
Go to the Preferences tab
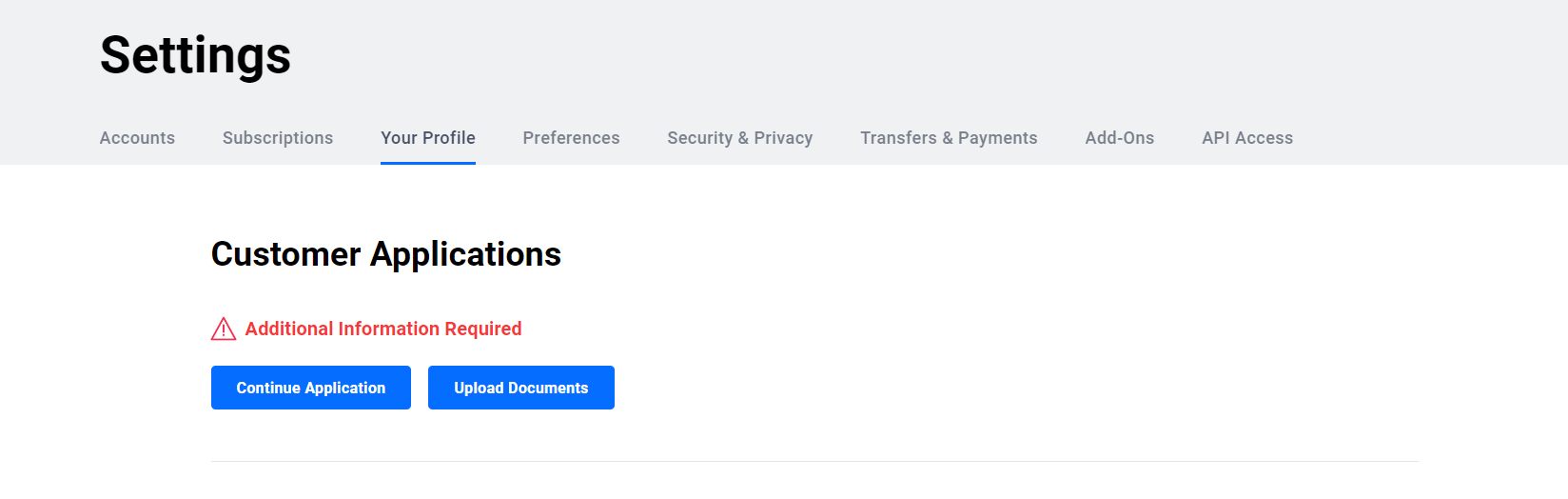(x=571, y=138)
